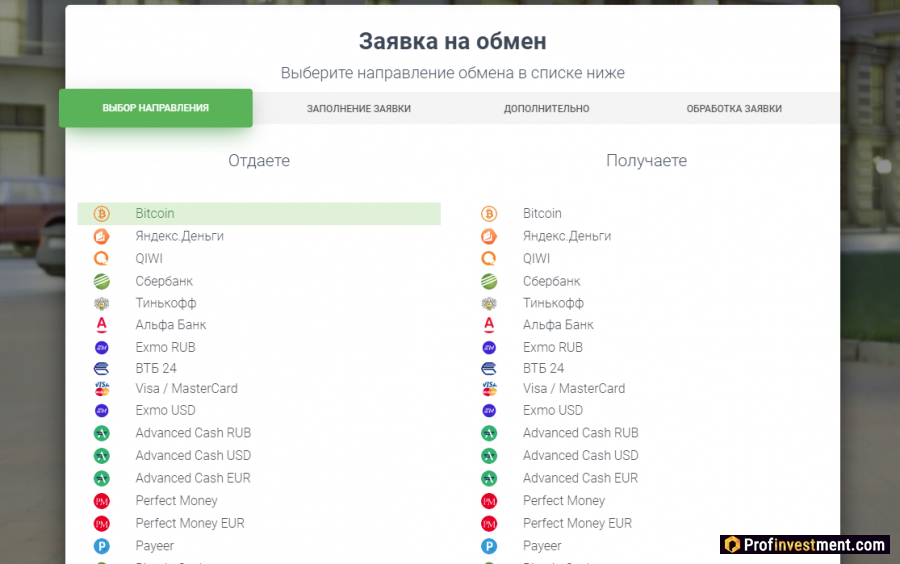This screenshot has width=900, height=564.
Task: Click the Exmo USD icon in Отдаете column
Action: point(102,410)
